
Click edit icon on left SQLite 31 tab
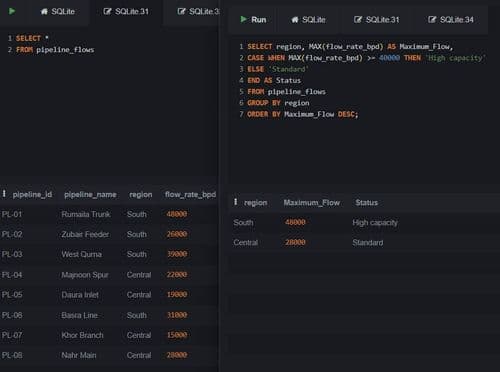click(107, 12)
